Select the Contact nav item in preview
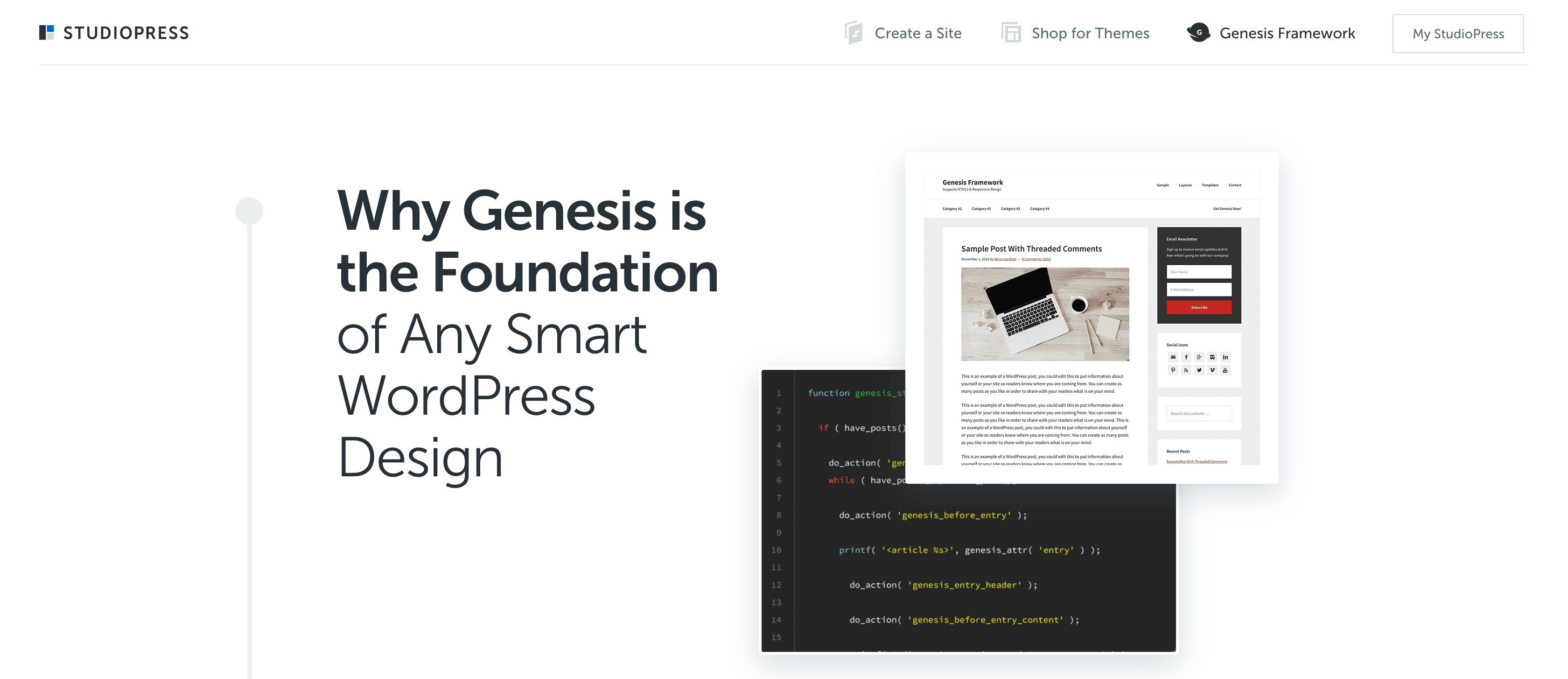This screenshot has height=679, width=1568. pos(1235,185)
